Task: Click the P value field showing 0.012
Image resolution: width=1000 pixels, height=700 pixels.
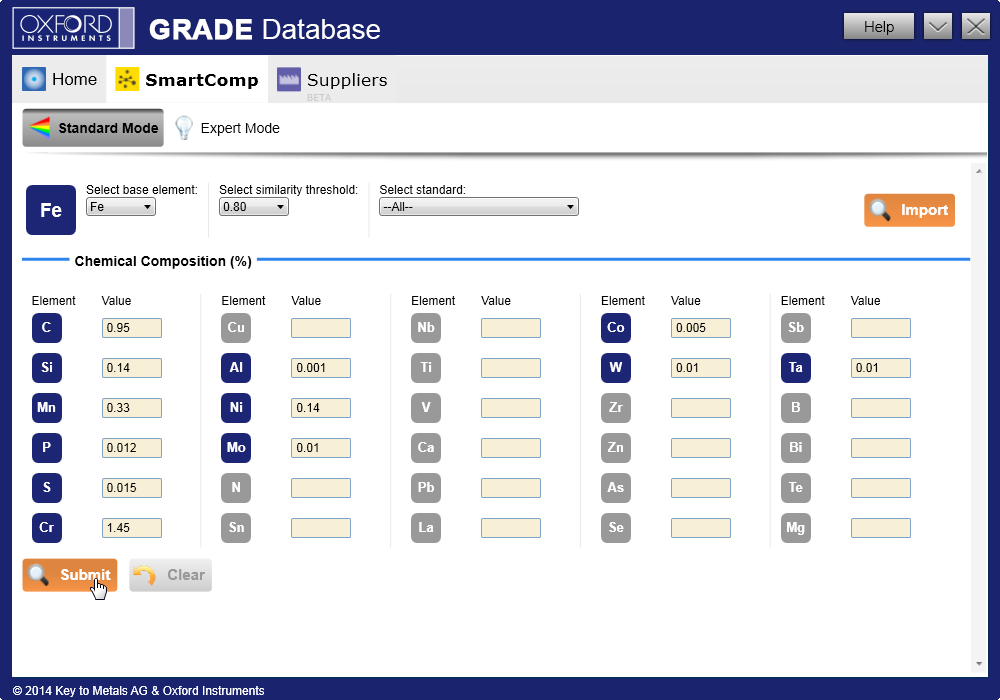Action: coord(132,448)
